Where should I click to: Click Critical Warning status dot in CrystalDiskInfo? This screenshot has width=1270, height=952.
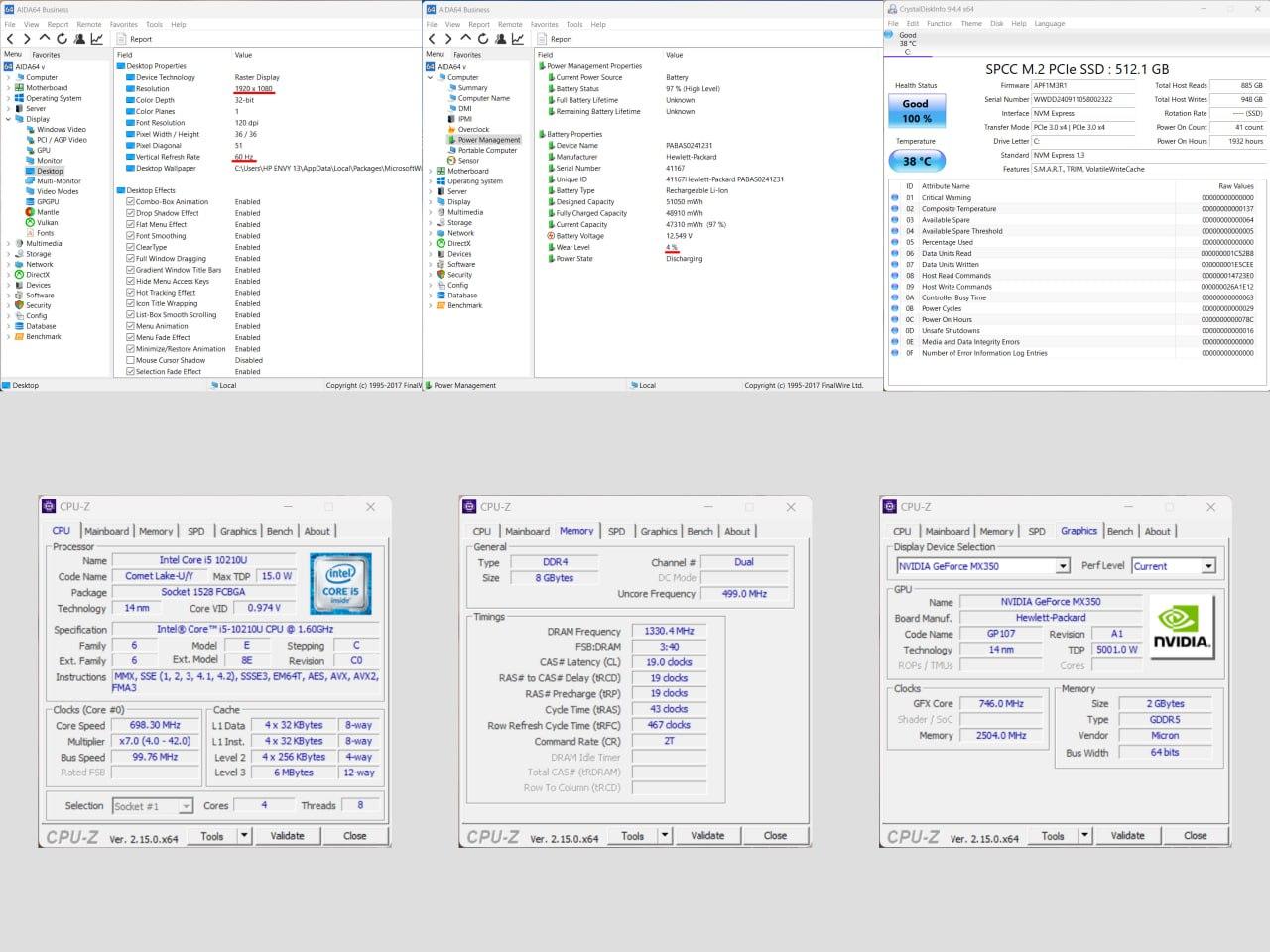895,197
